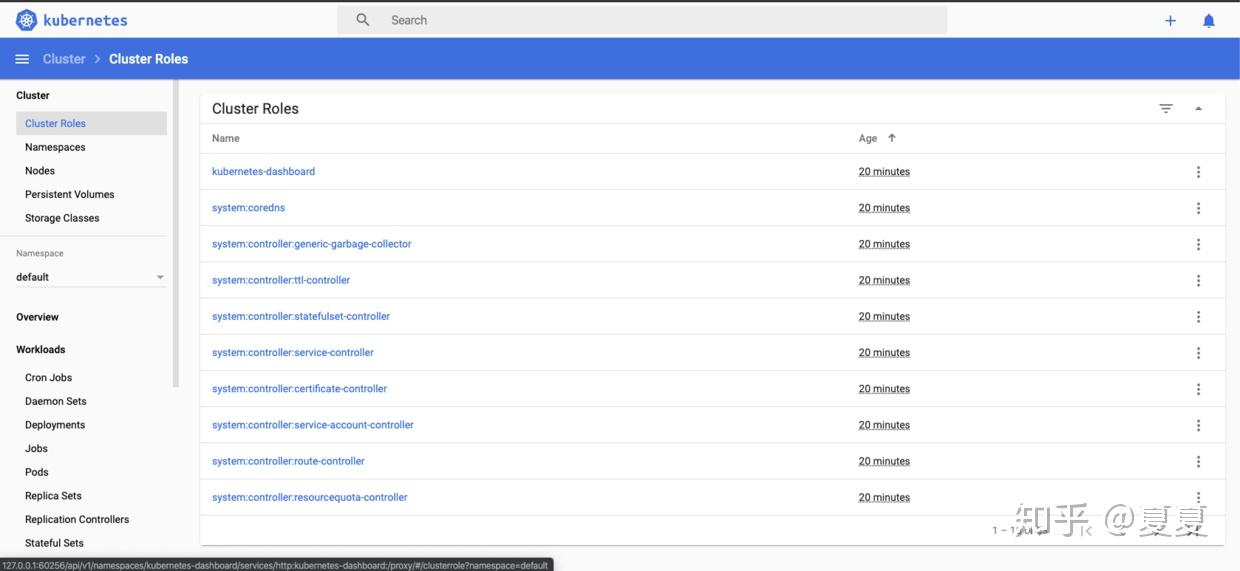The width and height of the screenshot is (1240, 571).
Task: Select Namespaces in the sidebar
Action: pyautogui.click(x=55, y=147)
